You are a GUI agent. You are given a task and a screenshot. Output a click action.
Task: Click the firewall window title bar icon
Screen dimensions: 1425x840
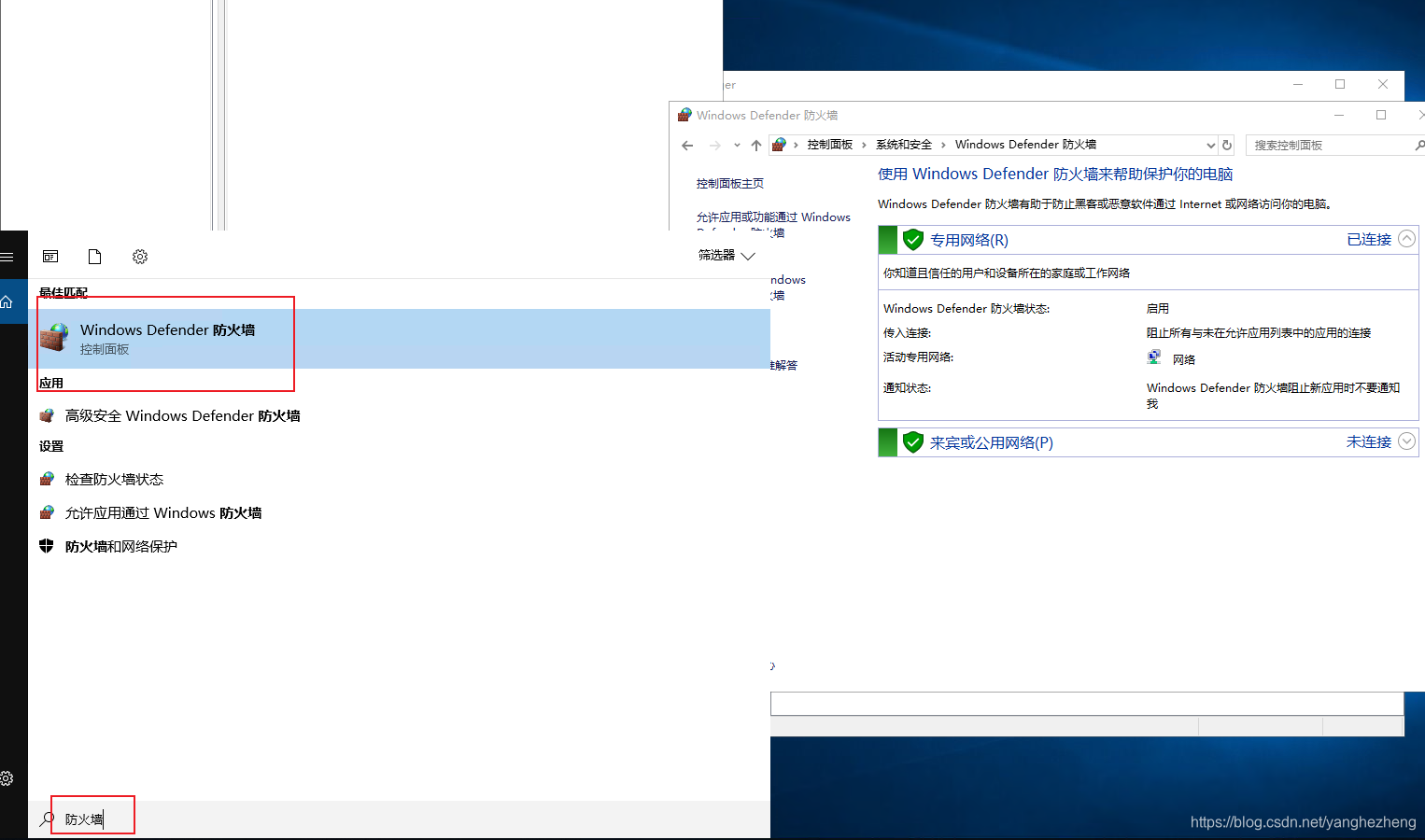(x=684, y=115)
